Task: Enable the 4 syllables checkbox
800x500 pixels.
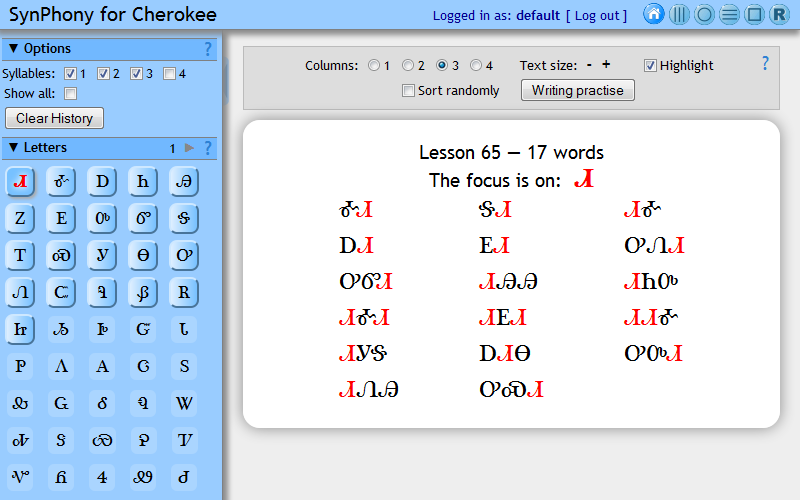Action: tap(169, 73)
